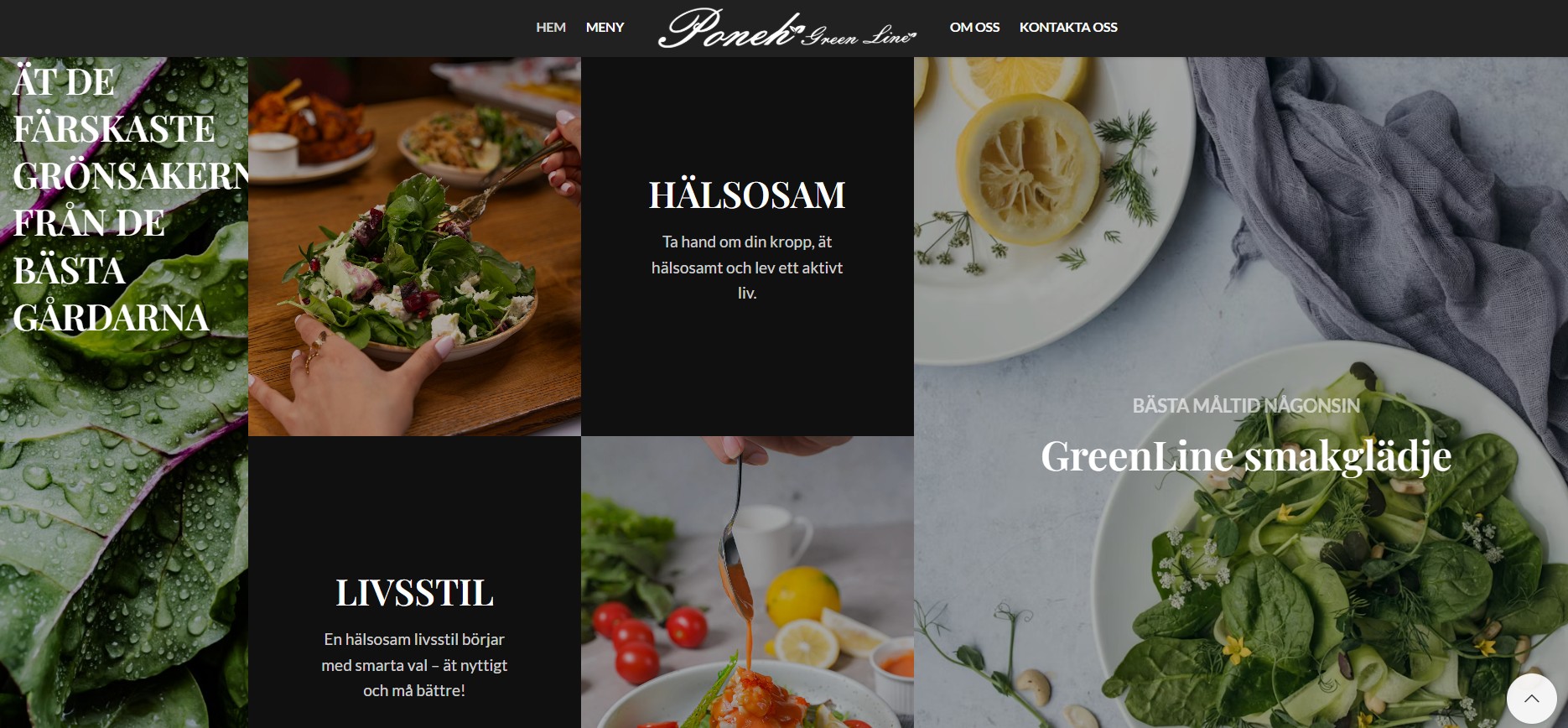
Task: Click the BÄSTA MÅLTID NÅGONSIN subtitle
Action: 1246,406
